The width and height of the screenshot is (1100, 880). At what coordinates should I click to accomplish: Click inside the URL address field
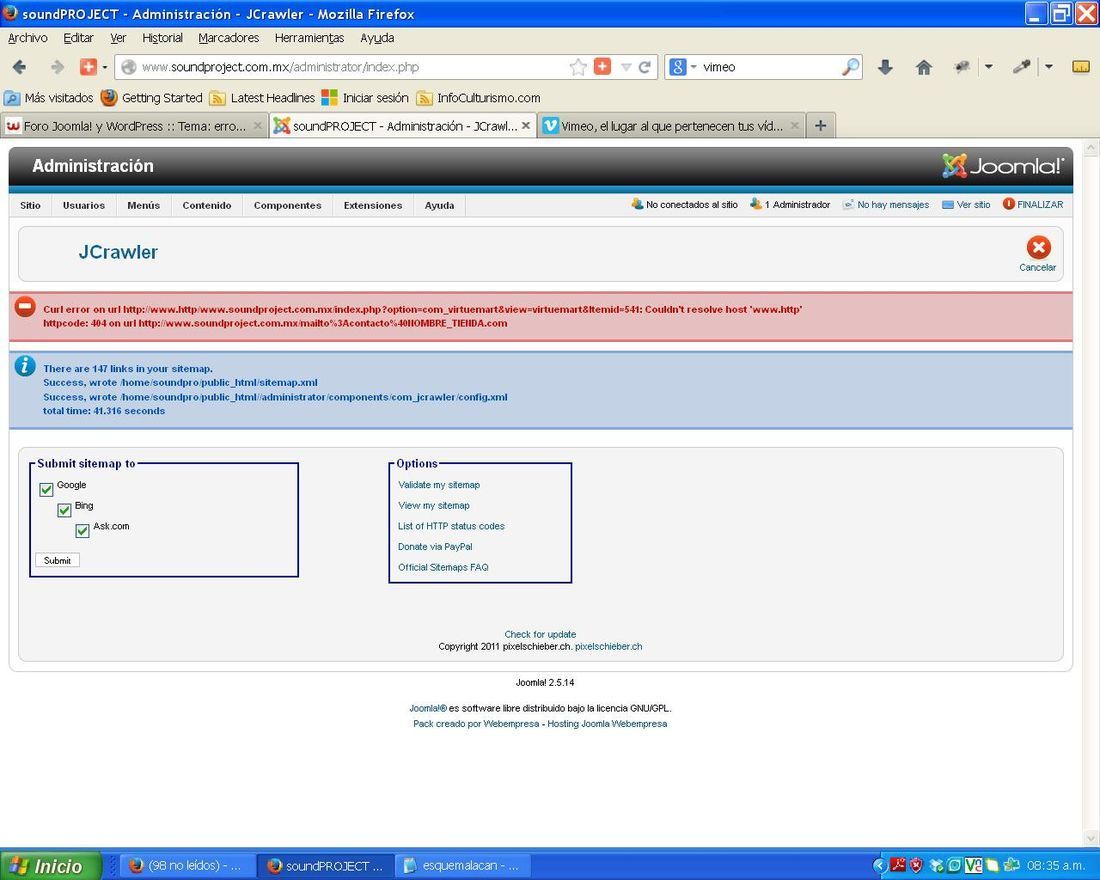click(351, 67)
